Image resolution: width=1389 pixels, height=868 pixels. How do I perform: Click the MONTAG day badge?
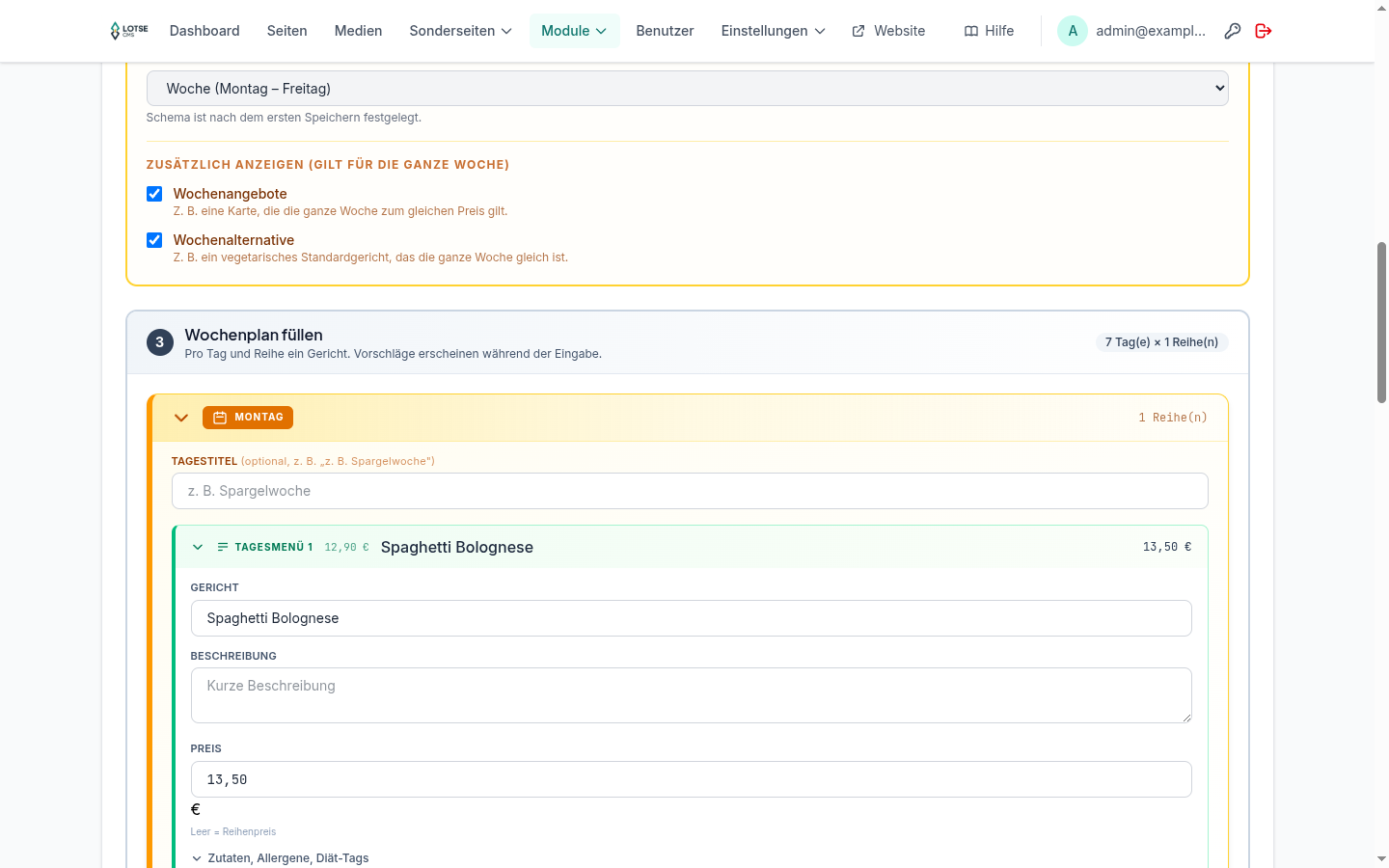click(248, 418)
